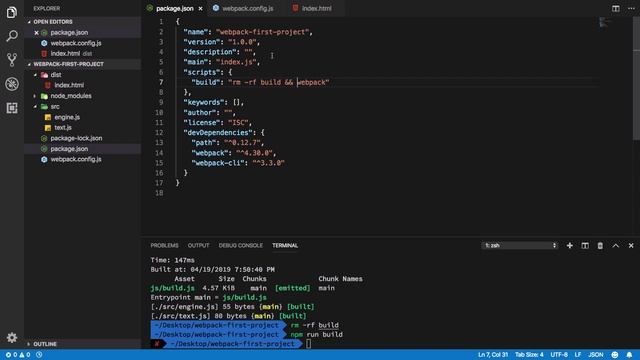Click the clock icon in status bar
Screen dimensions: 640x360
39,355
